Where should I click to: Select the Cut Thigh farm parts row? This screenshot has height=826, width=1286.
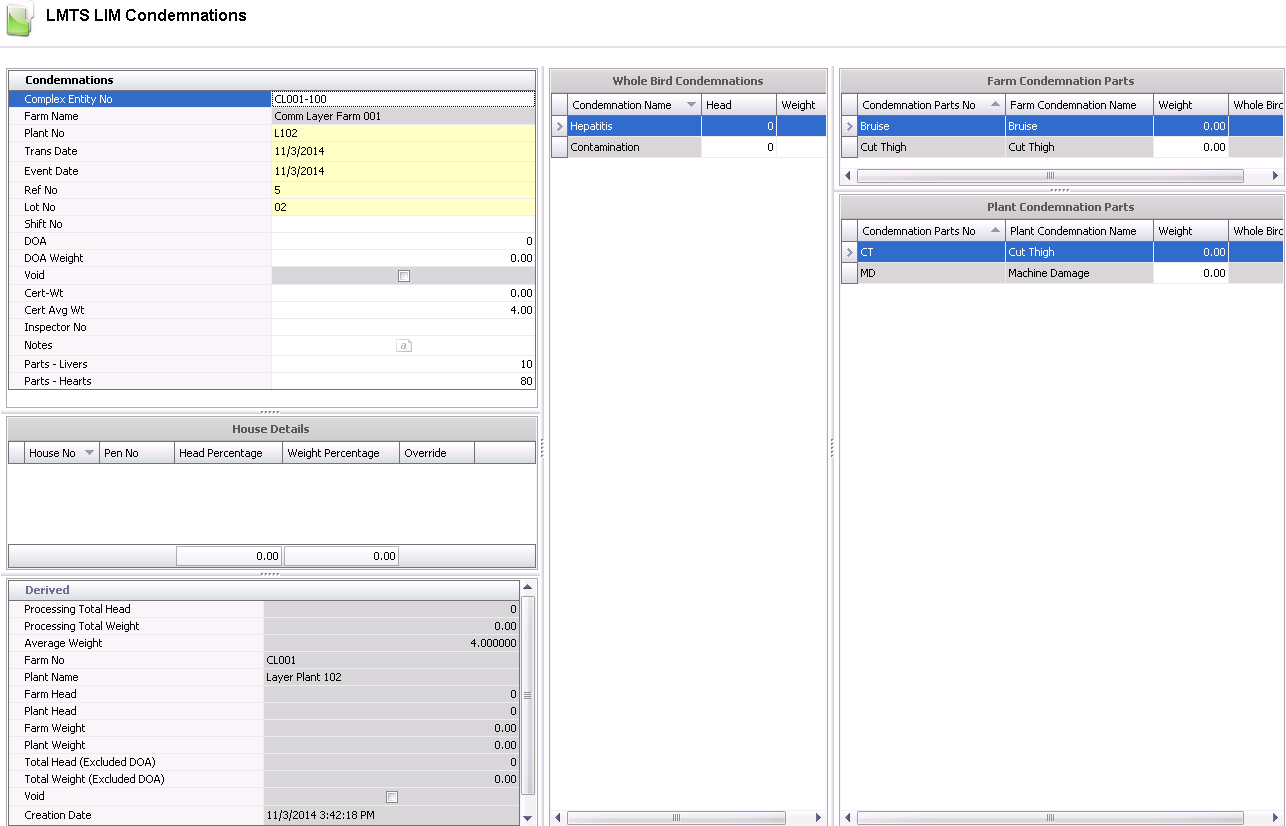point(930,147)
